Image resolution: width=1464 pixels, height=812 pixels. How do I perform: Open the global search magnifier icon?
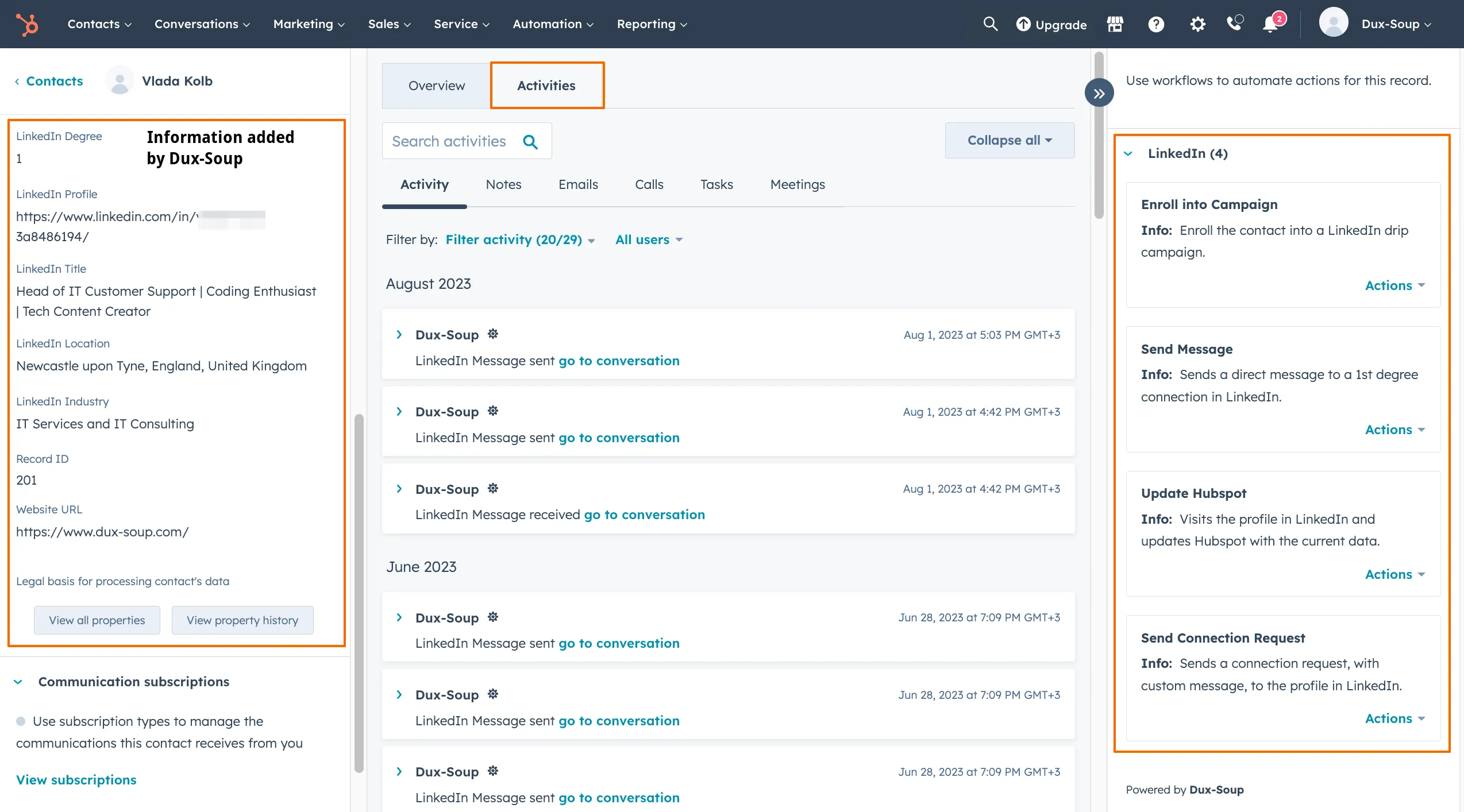coord(990,24)
